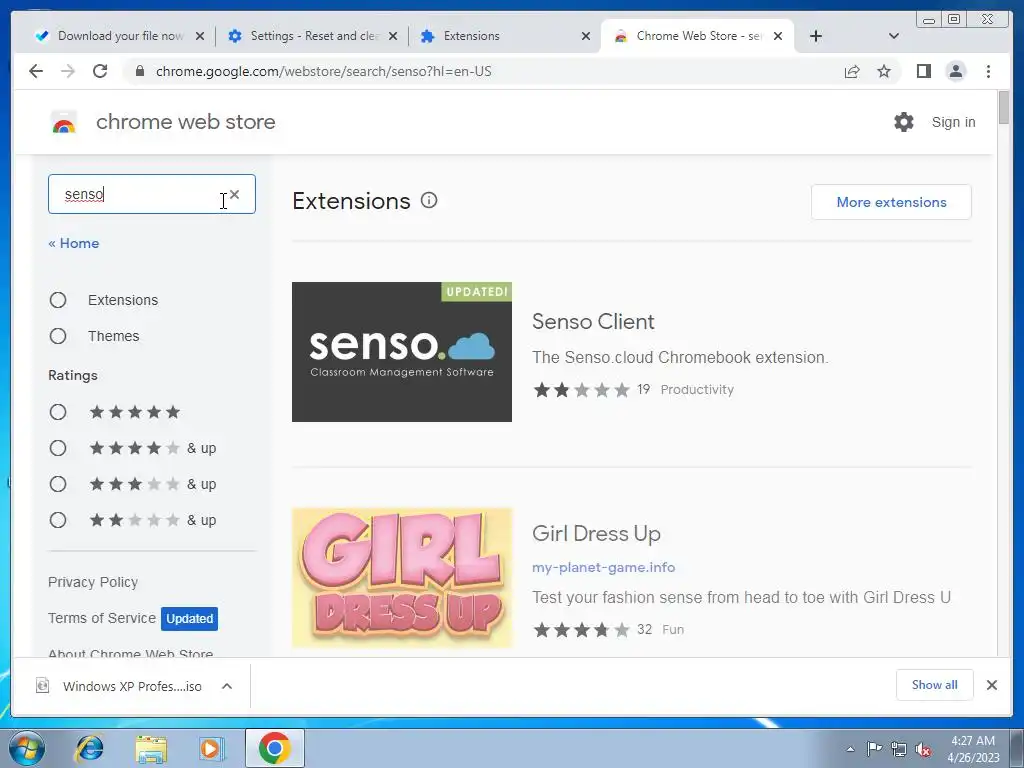The image size is (1024, 768).
Task: Show all downloads
Action: (935, 684)
